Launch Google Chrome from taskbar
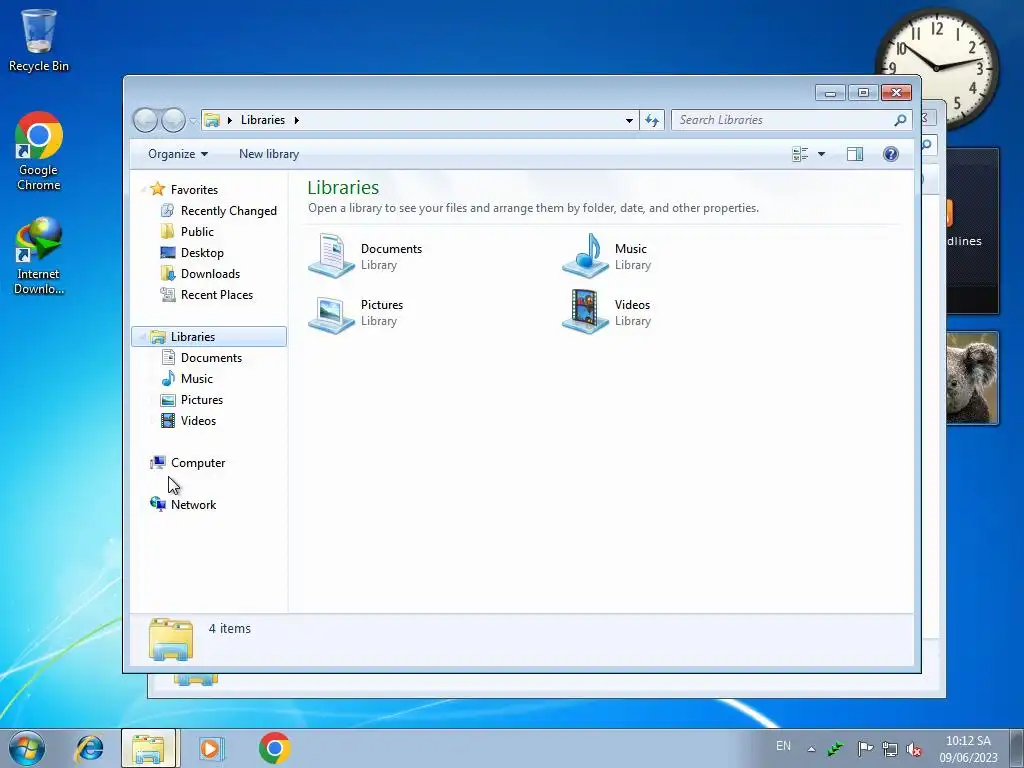Screen dimensions: 1024x768 click(x=274, y=748)
